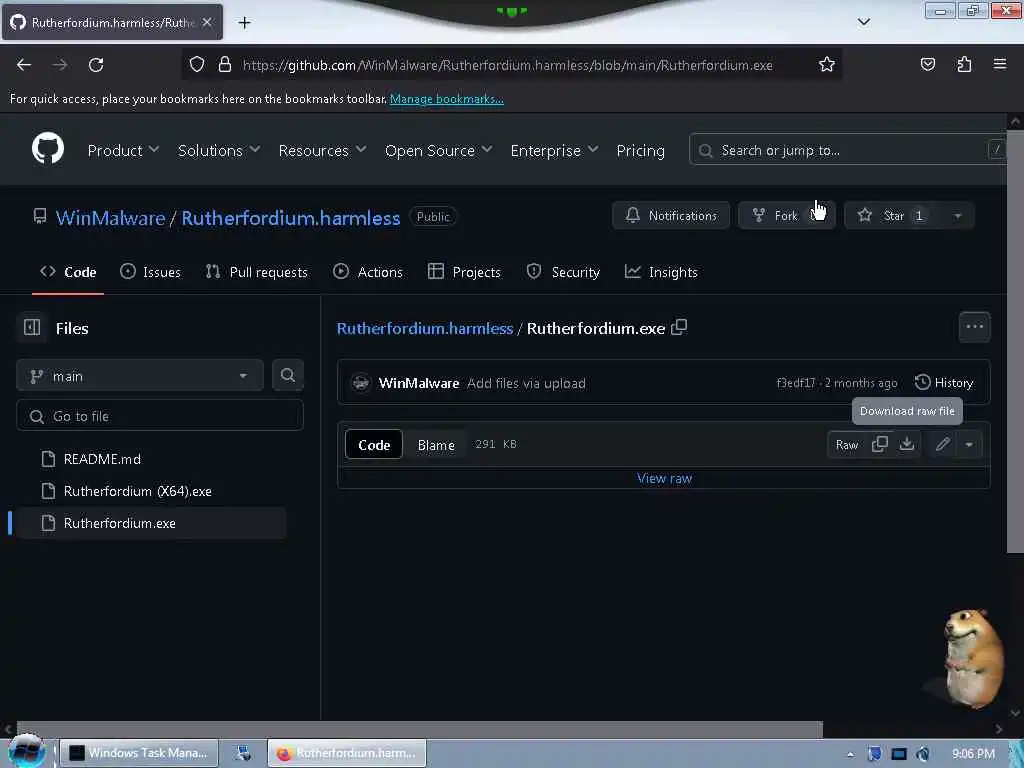The image size is (1024, 768).
Task: Expand Resources menu
Action: click(322, 150)
